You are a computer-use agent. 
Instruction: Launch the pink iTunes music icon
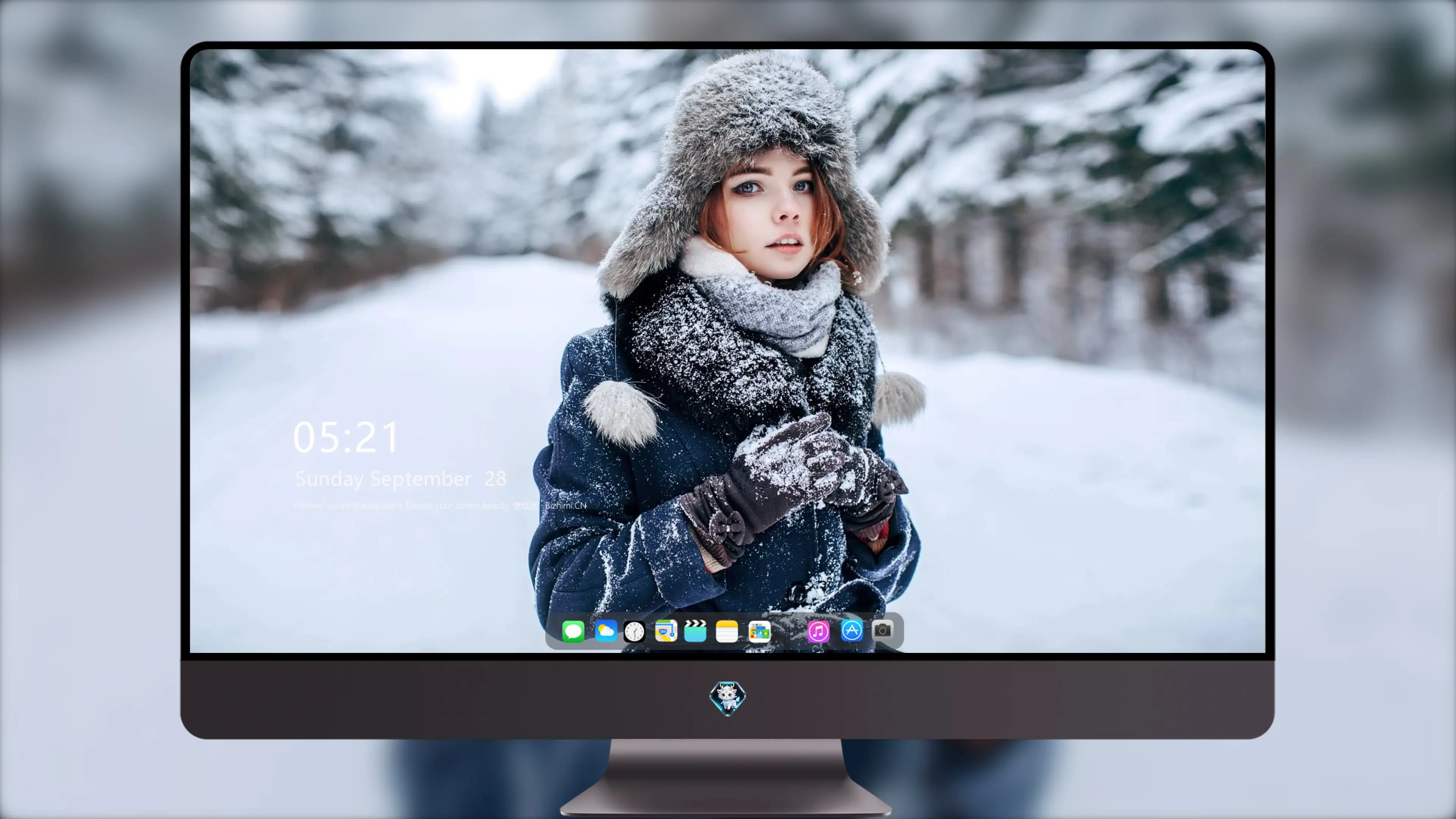[819, 631]
